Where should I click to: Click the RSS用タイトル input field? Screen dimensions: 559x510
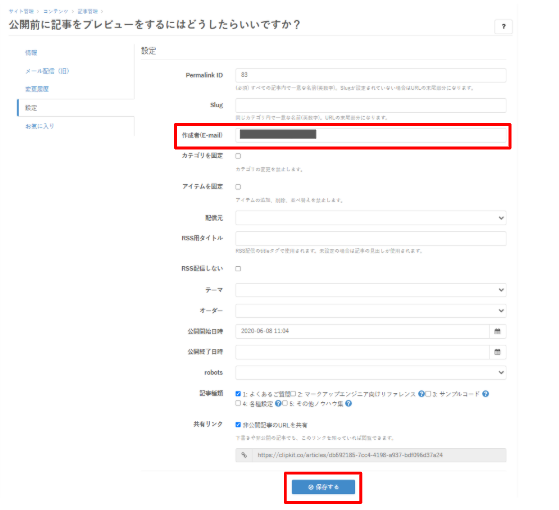coord(371,238)
